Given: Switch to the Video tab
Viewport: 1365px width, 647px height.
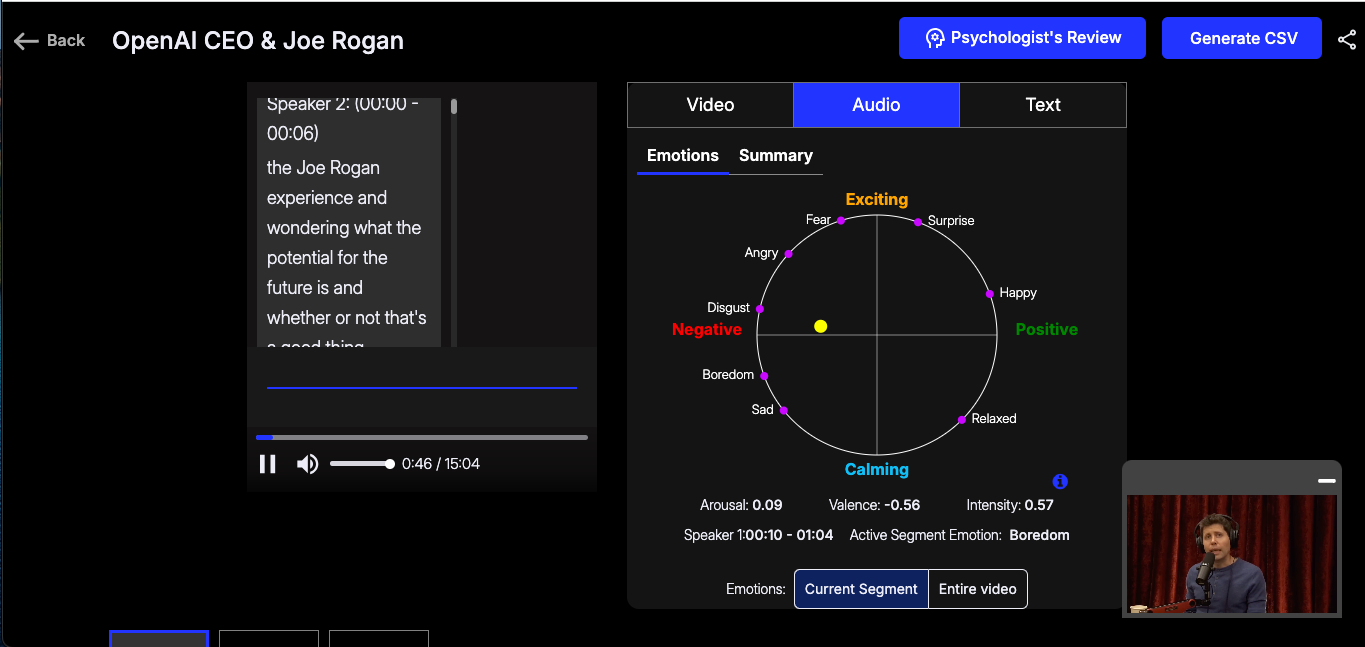Looking at the screenshot, I should [x=710, y=105].
